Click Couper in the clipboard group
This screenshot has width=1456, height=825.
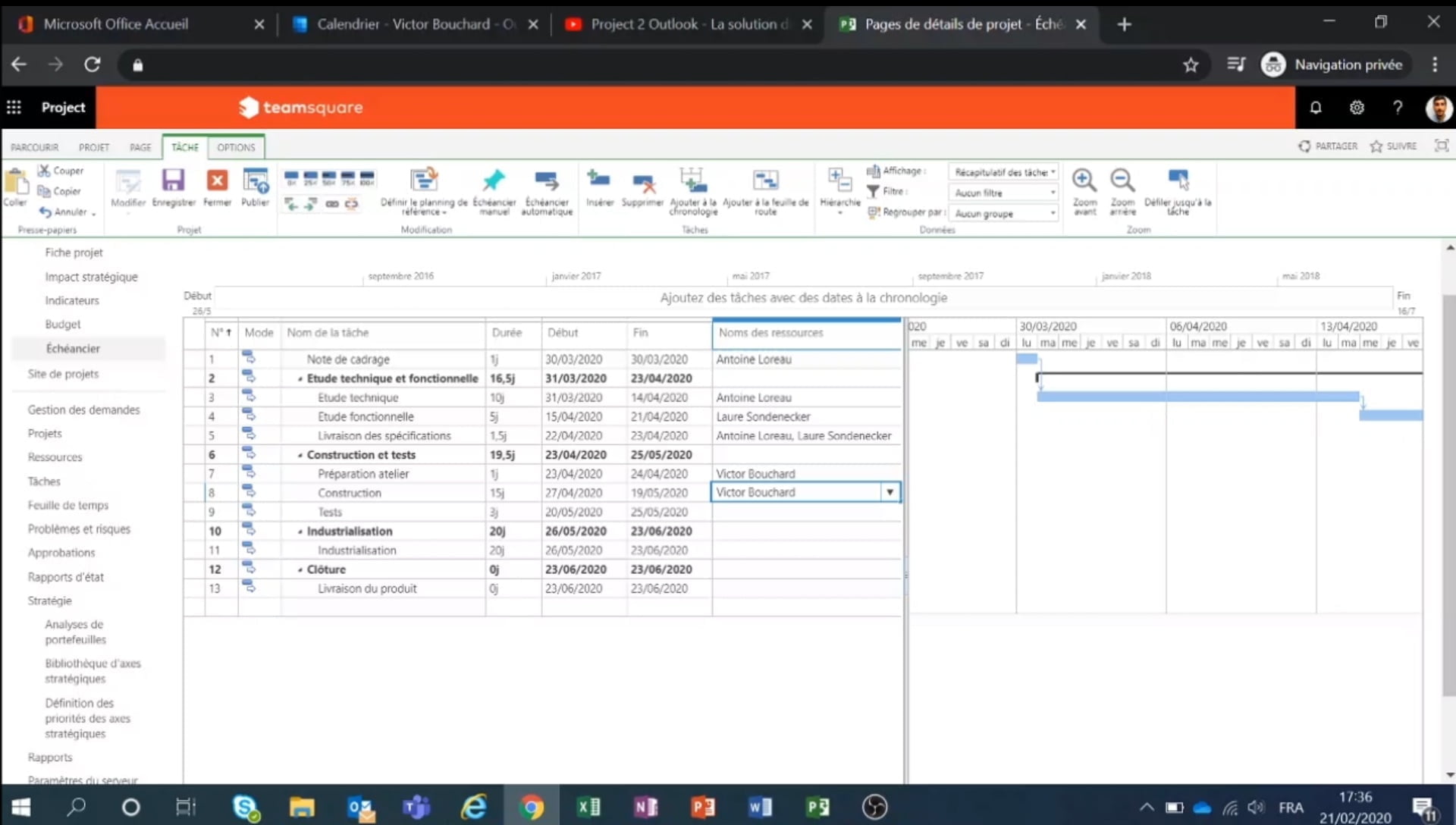click(x=61, y=171)
